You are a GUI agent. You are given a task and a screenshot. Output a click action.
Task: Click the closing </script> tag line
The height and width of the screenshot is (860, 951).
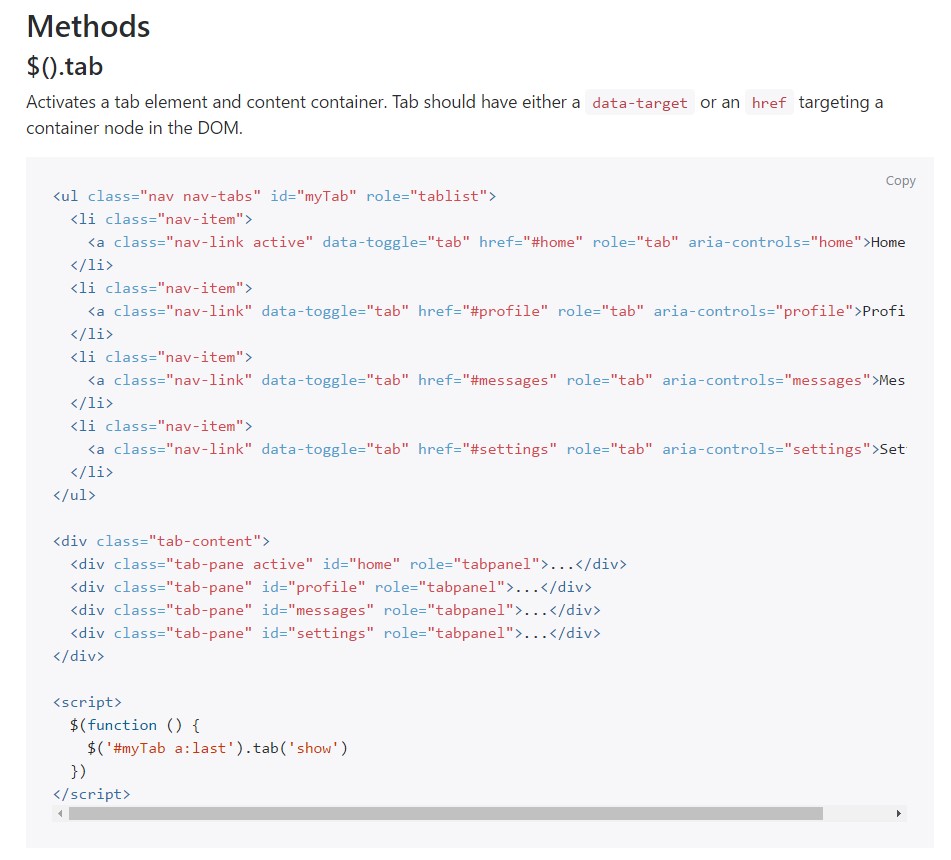(x=92, y=794)
